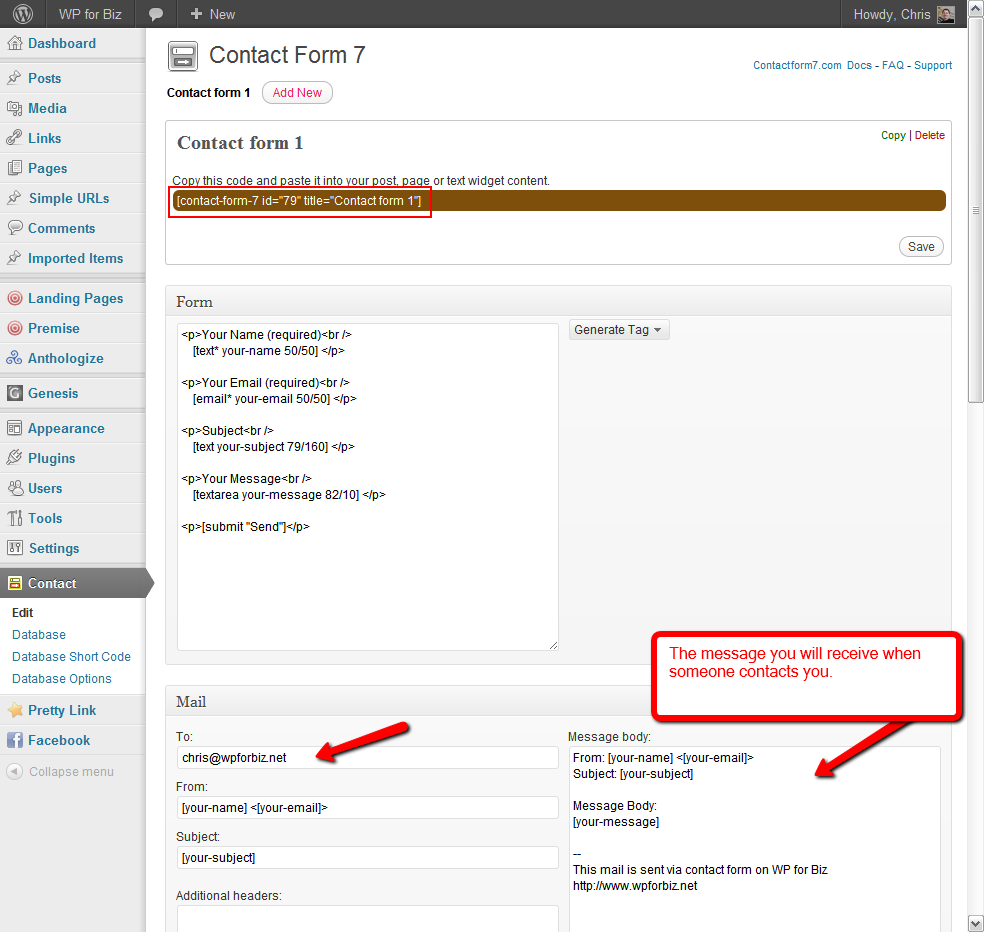984x932 pixels.
Task: Click the Posts pushpin icon
Action: tap(14, 78)
